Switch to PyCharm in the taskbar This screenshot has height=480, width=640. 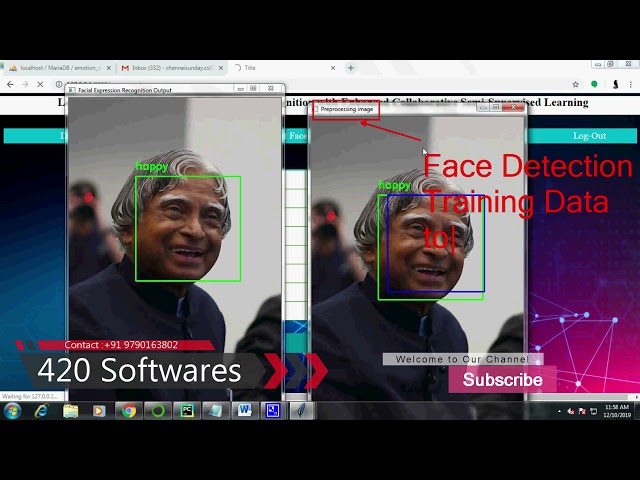187,411
